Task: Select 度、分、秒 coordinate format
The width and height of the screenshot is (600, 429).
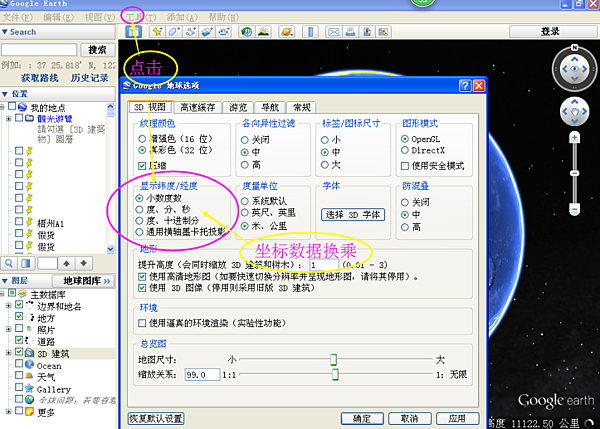Action: coord(163,209)
